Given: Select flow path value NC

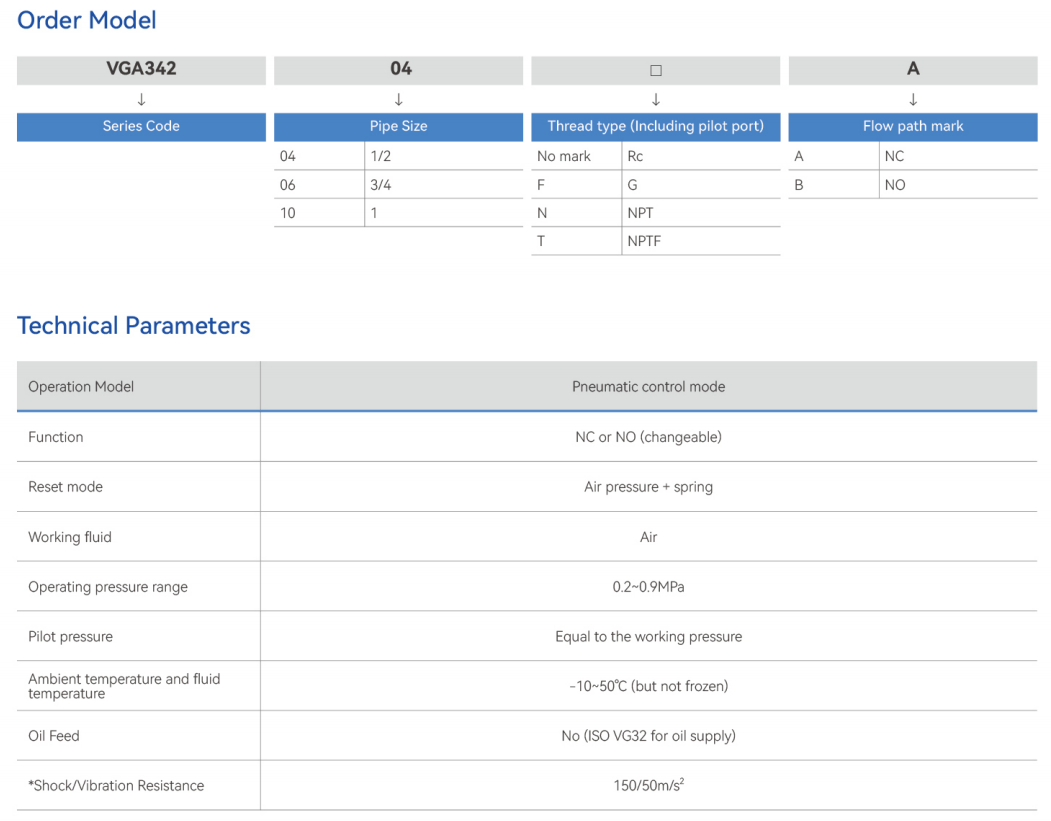Looking at the screenshot, I should (894, 156).
